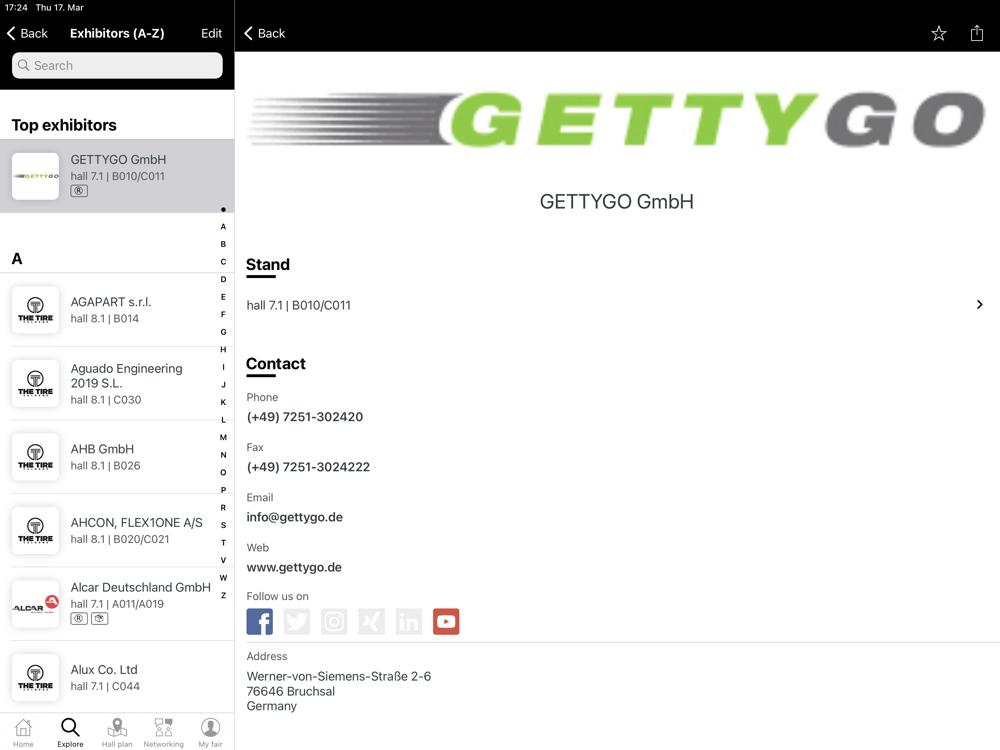This screenshot has height=750, width=1000.
Task: Jump to letter S in index
Action: tap(223, 526)
